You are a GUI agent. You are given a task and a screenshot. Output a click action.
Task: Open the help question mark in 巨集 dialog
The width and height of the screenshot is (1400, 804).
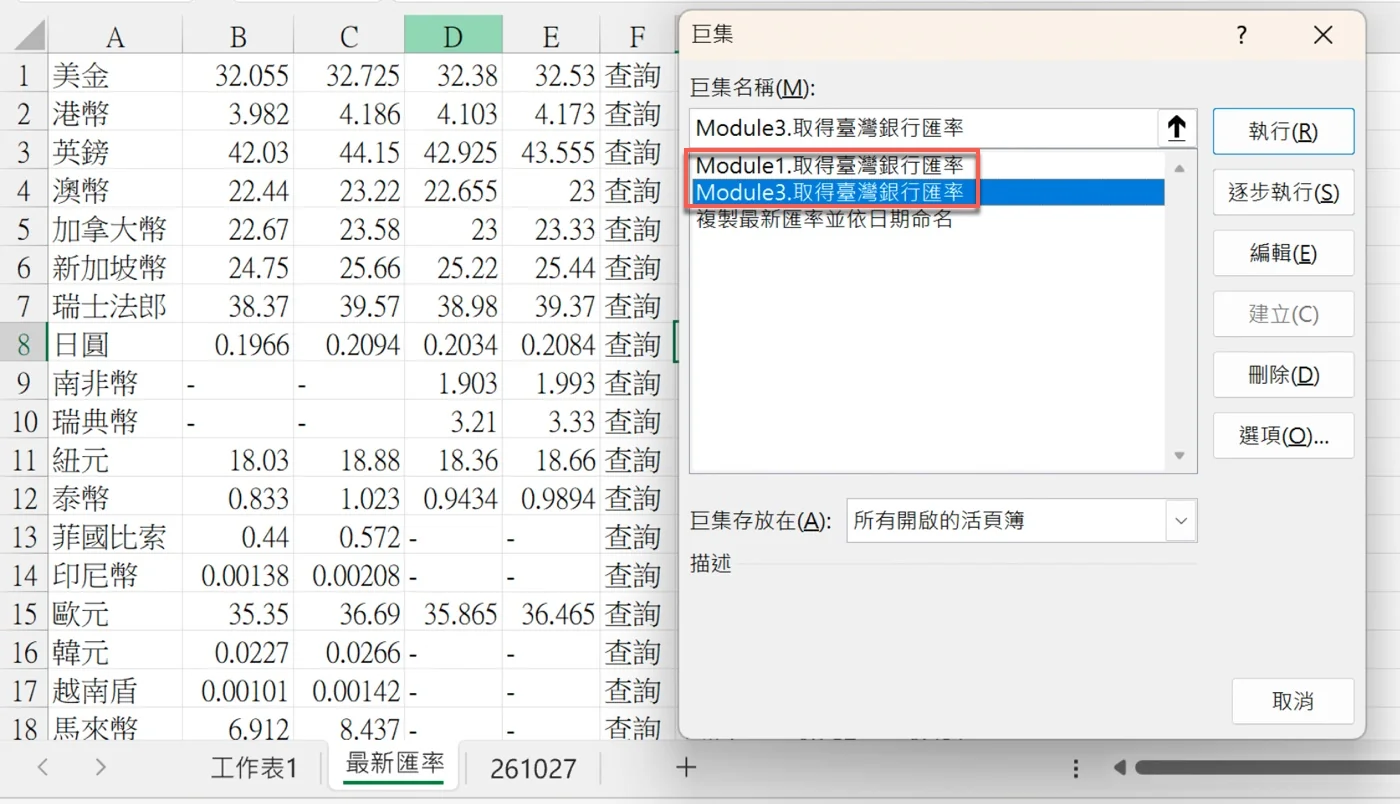[1242, 36]
